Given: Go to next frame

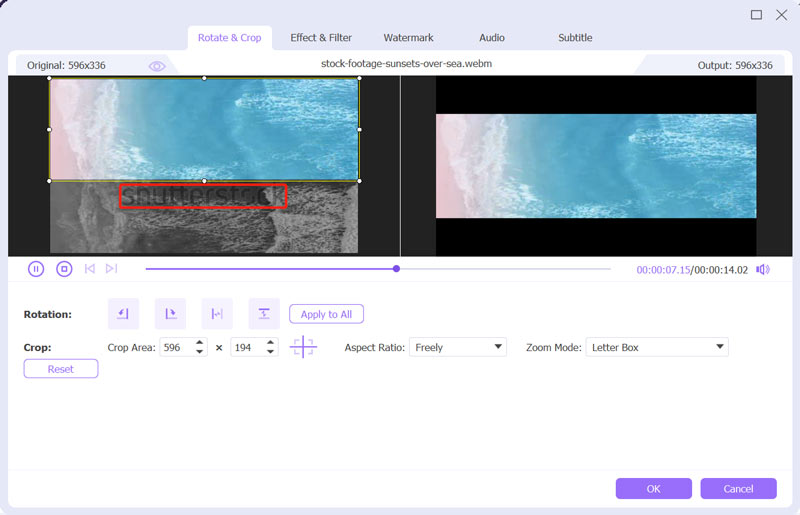Looking at the screenshot, I should pyautogui.click(x=111, y=268).
